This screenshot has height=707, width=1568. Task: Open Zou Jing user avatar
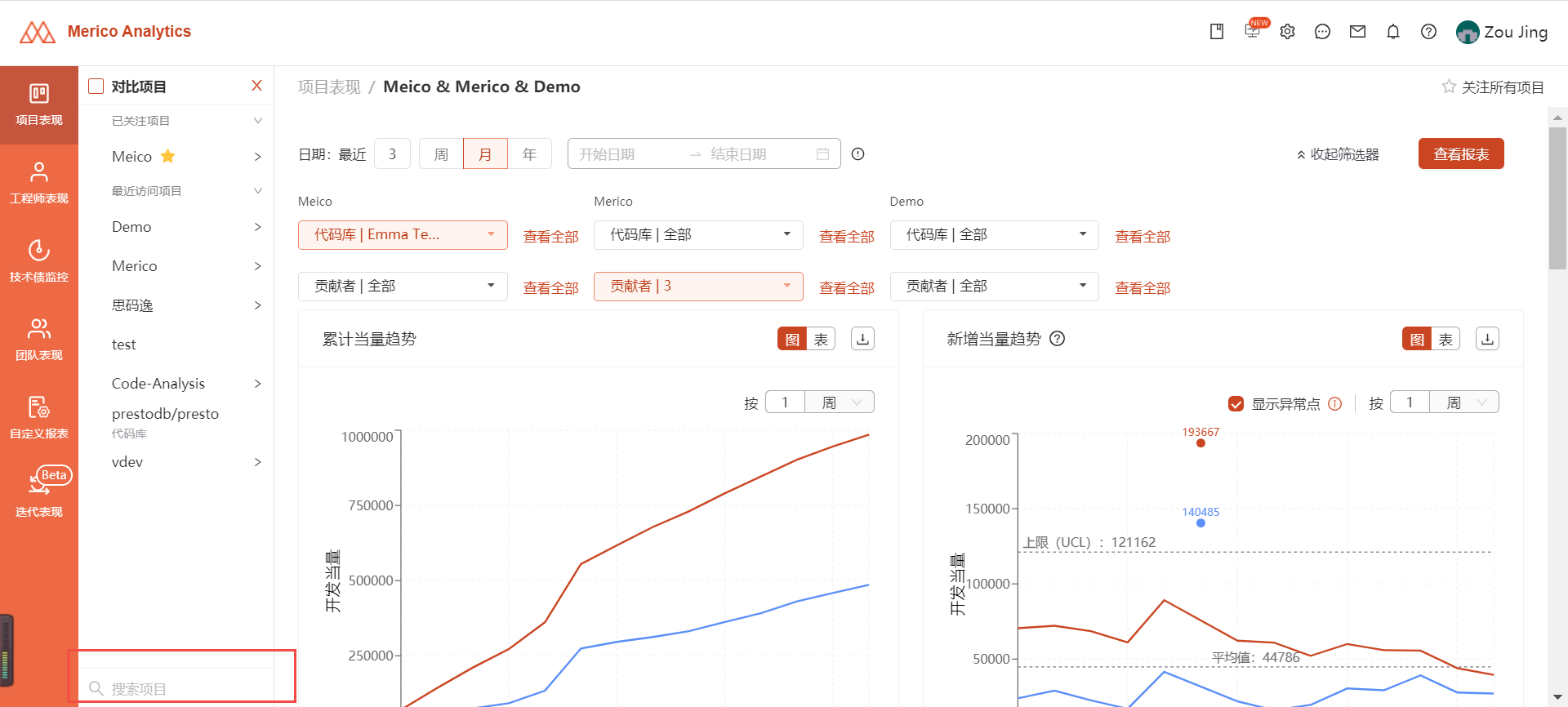tap(1468, 32)
